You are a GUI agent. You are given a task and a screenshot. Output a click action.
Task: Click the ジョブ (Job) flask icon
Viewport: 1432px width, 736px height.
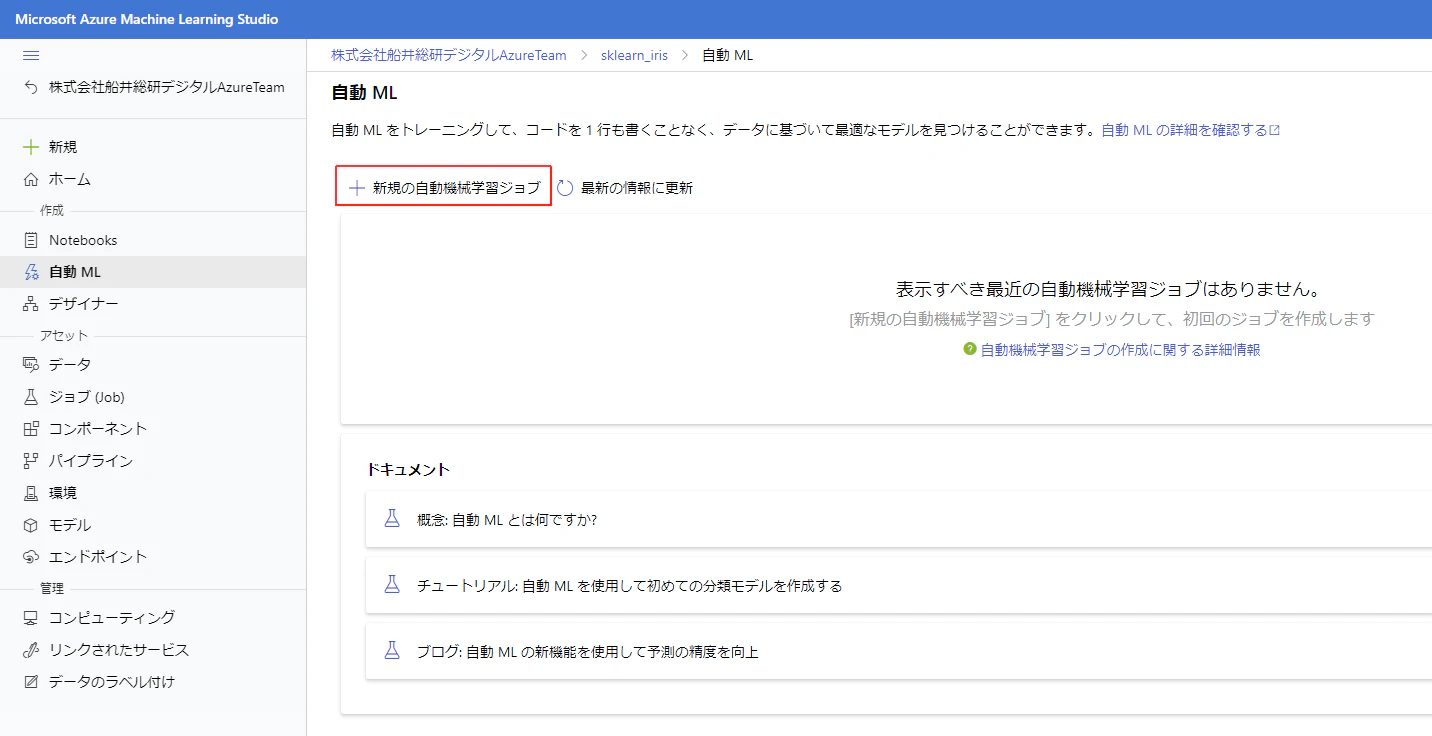point(31,397)
